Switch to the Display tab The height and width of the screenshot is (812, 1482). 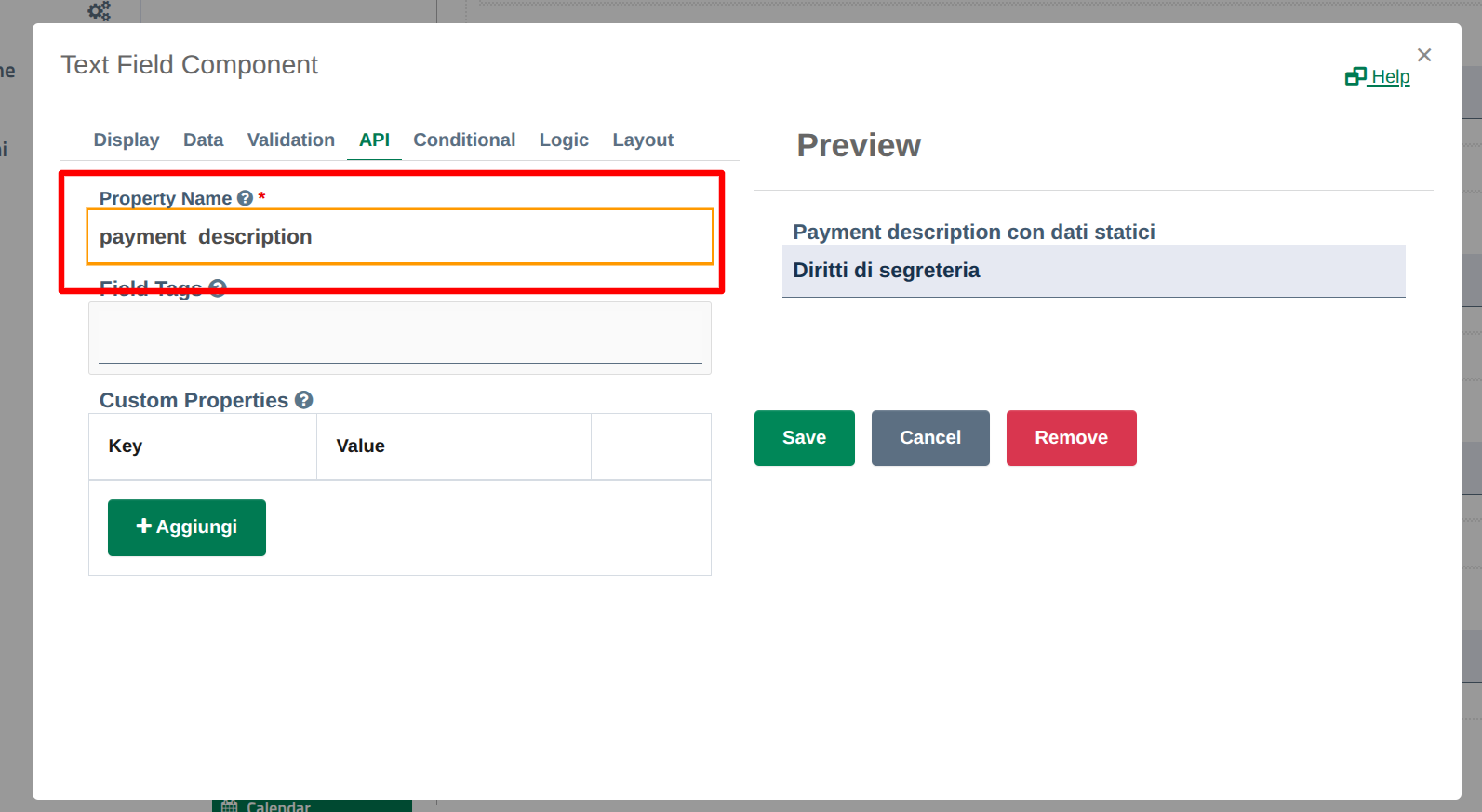(127, 140)
